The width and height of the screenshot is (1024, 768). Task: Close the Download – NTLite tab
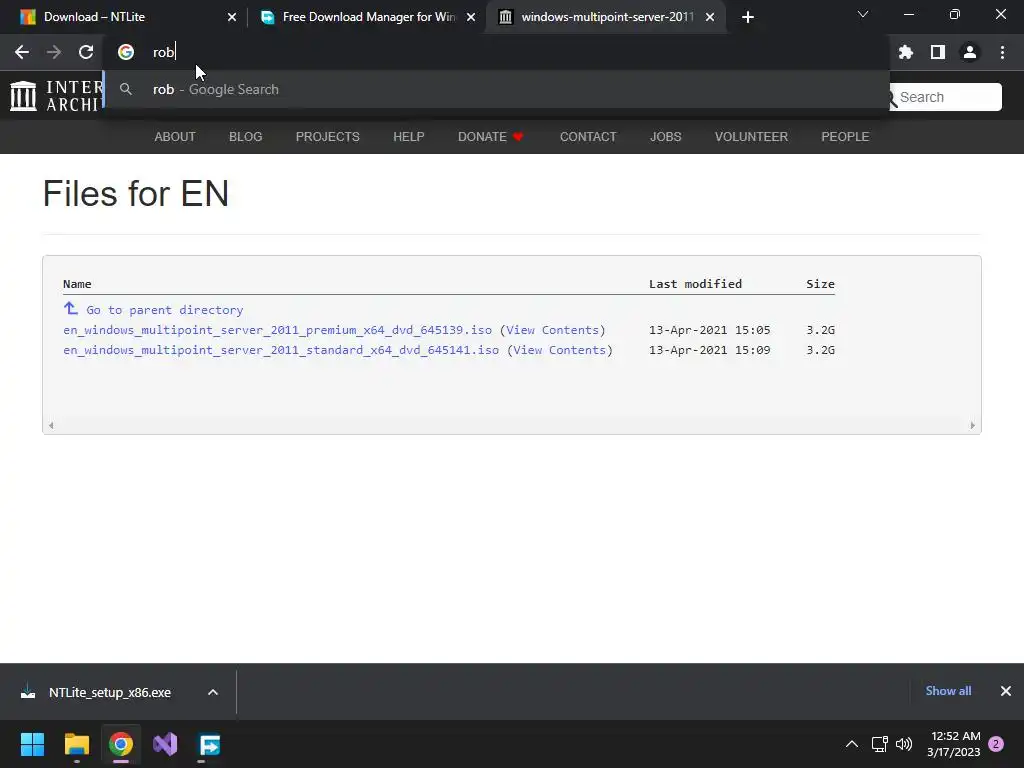click(232, 17)
